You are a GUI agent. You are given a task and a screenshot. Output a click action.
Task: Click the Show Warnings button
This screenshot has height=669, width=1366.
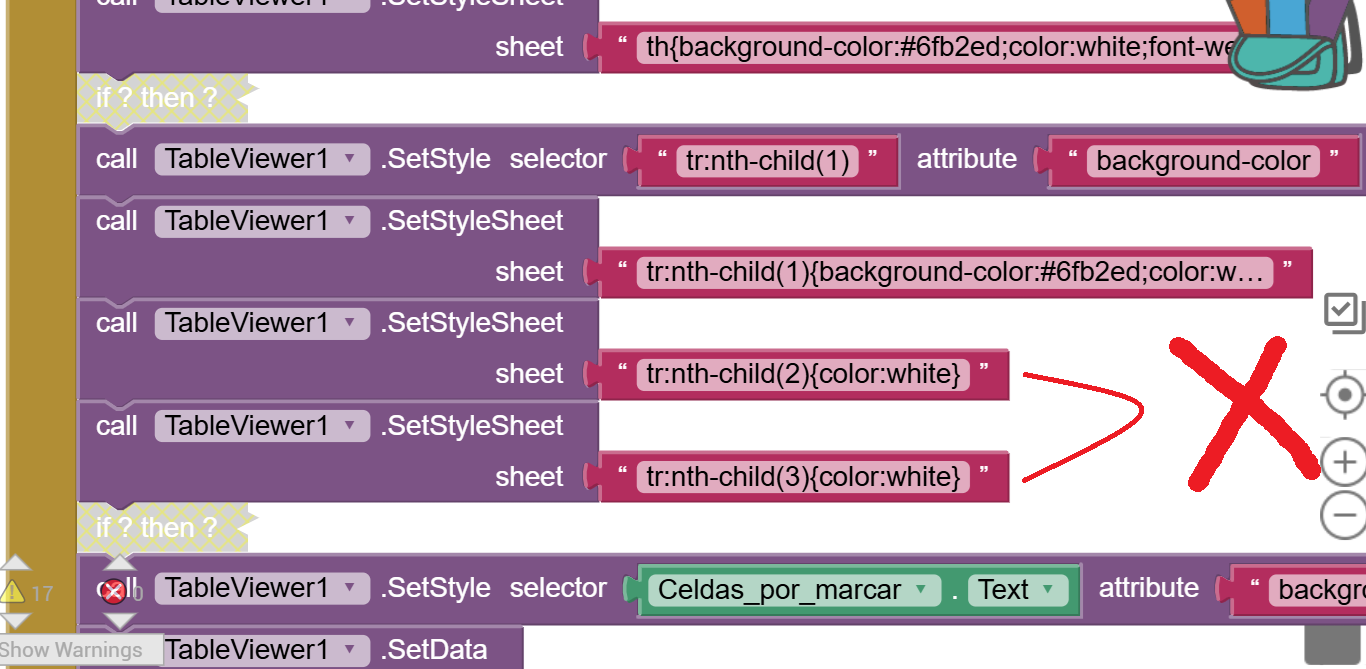[x=81, y=650]
